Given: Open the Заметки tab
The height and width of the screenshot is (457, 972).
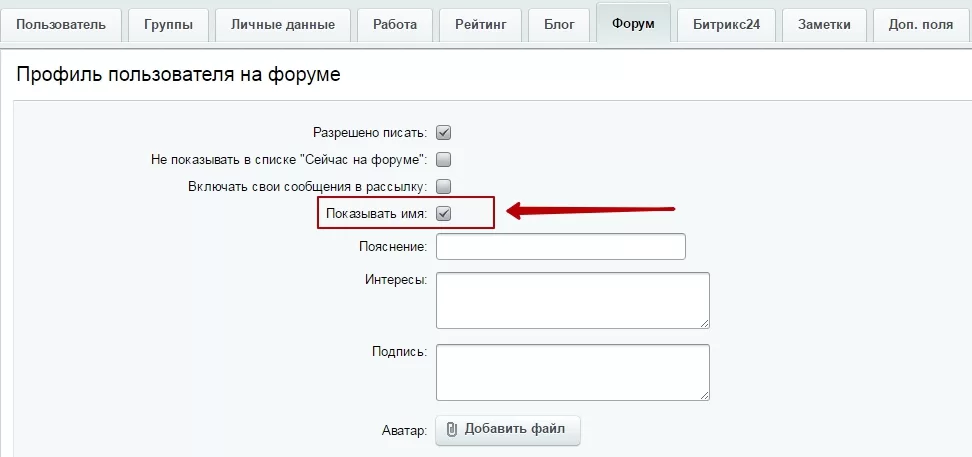Looking at the screenshot, I should (824, 25).
